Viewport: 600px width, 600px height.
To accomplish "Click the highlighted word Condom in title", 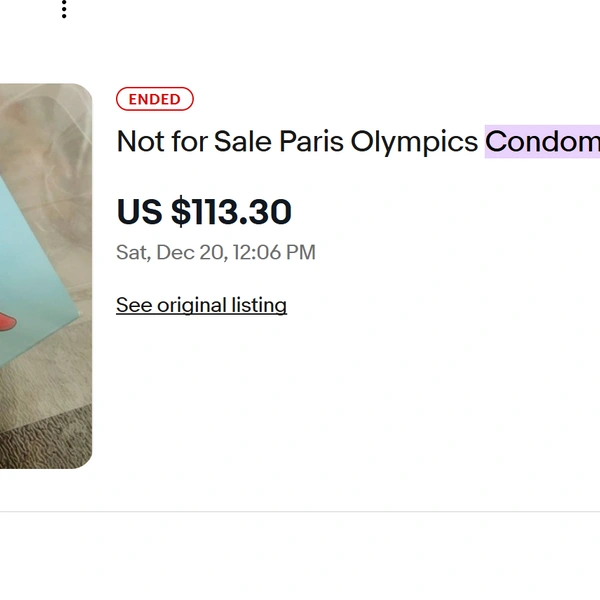I will [542, 142].
